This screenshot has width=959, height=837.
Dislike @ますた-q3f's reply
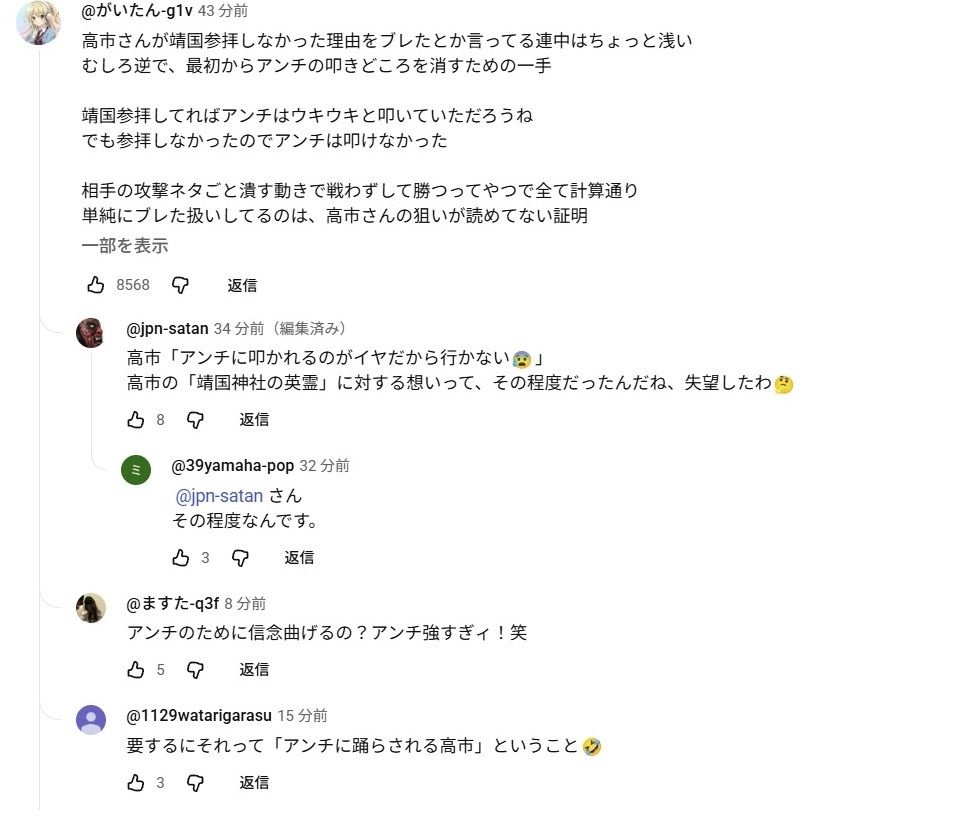click(x=196, y=670)
